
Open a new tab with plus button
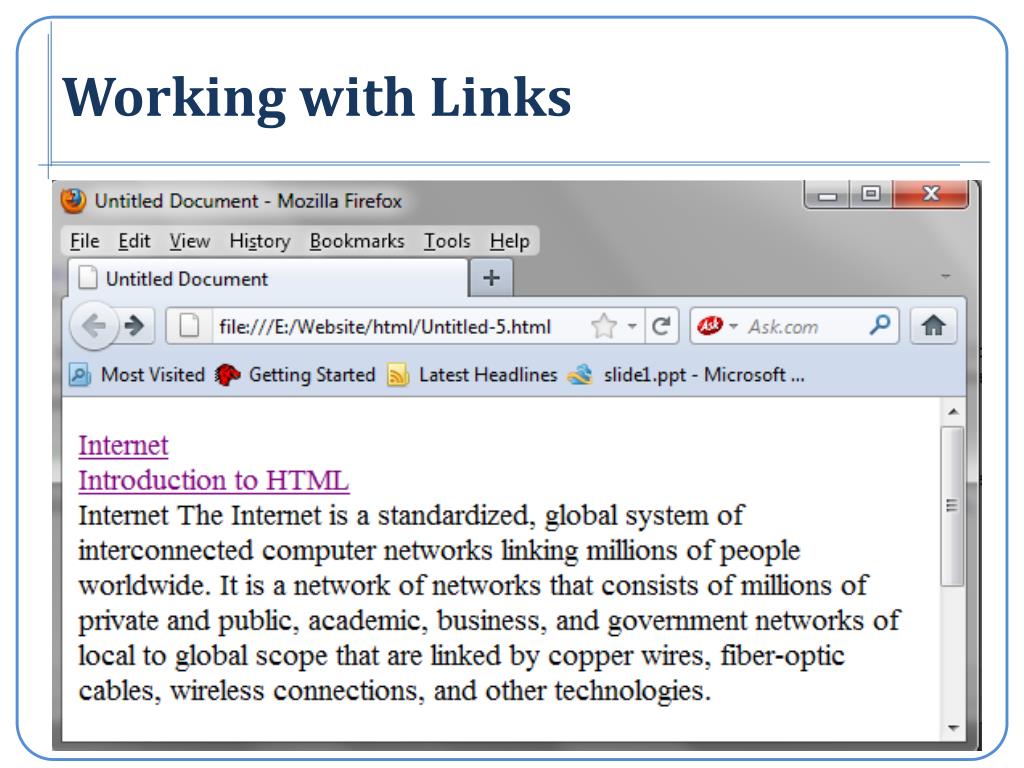pos(491,278)
